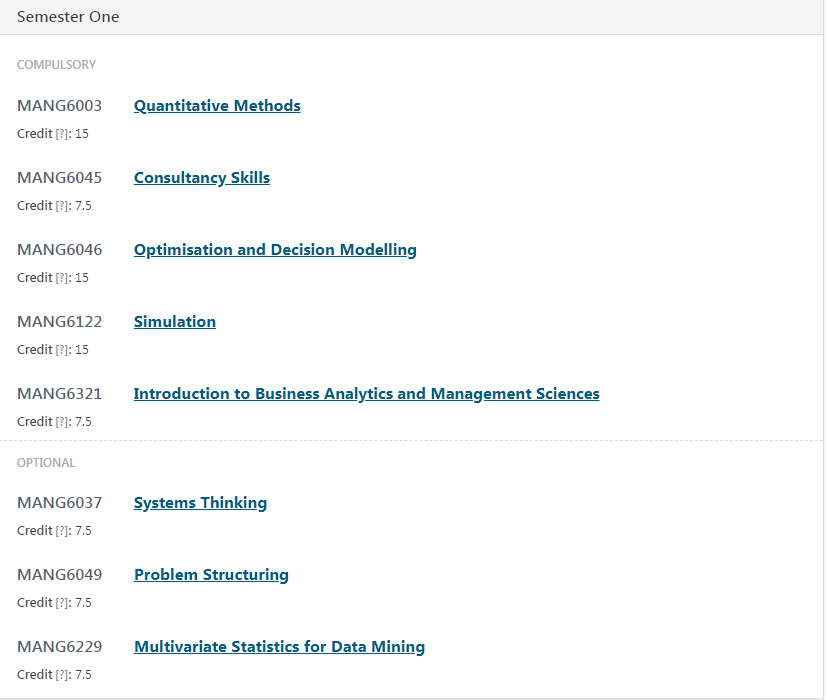This screenshot has height=700, width=826.
Task: Click the MANG6003 module code
Action: click(x=59, y=106)
